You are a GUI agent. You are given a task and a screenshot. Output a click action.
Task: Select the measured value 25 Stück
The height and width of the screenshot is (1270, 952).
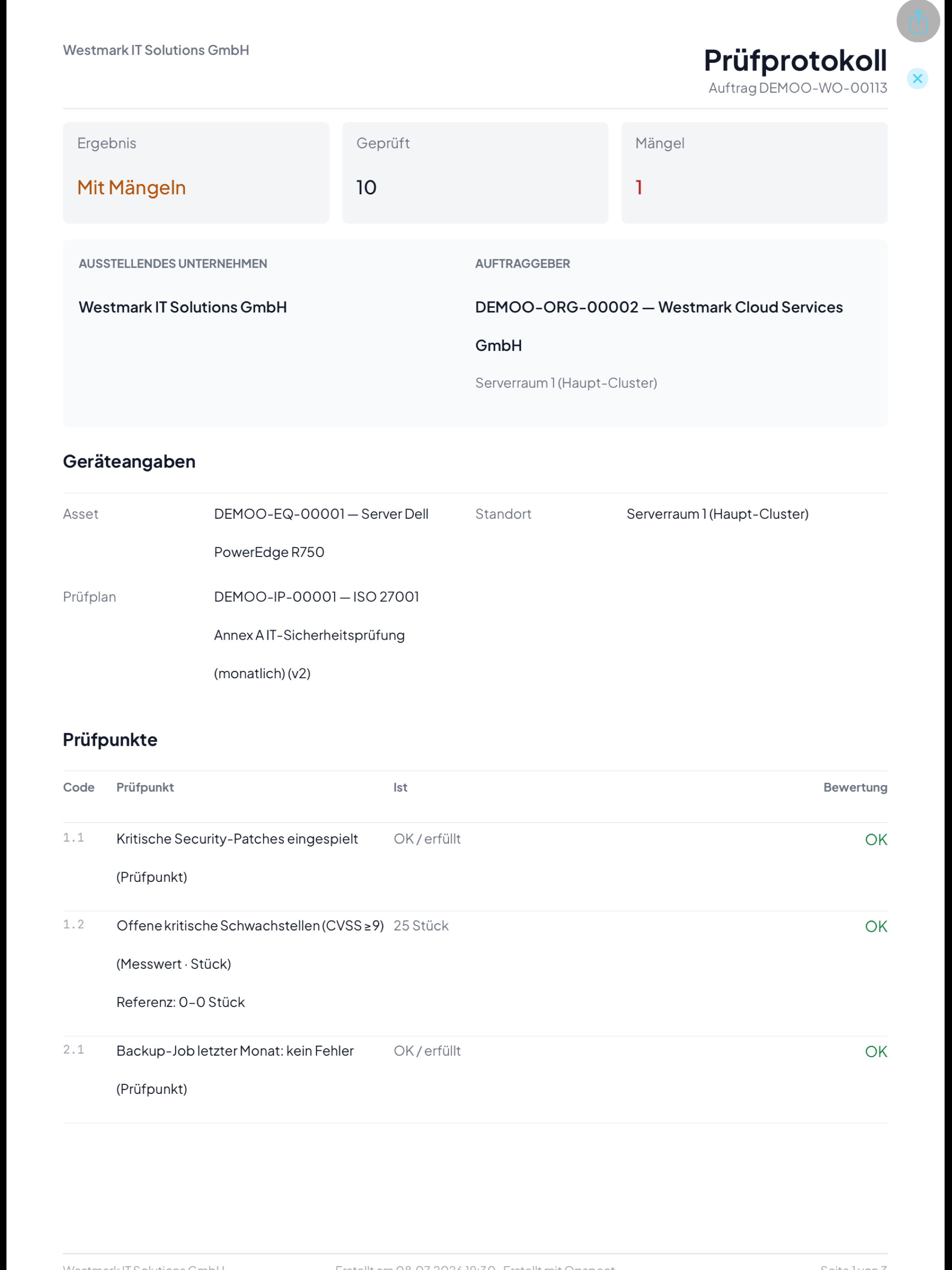(x=421, y=926)
